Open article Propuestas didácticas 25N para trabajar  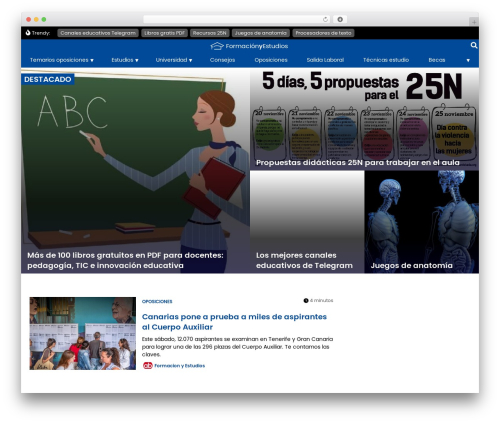(358, 163)
